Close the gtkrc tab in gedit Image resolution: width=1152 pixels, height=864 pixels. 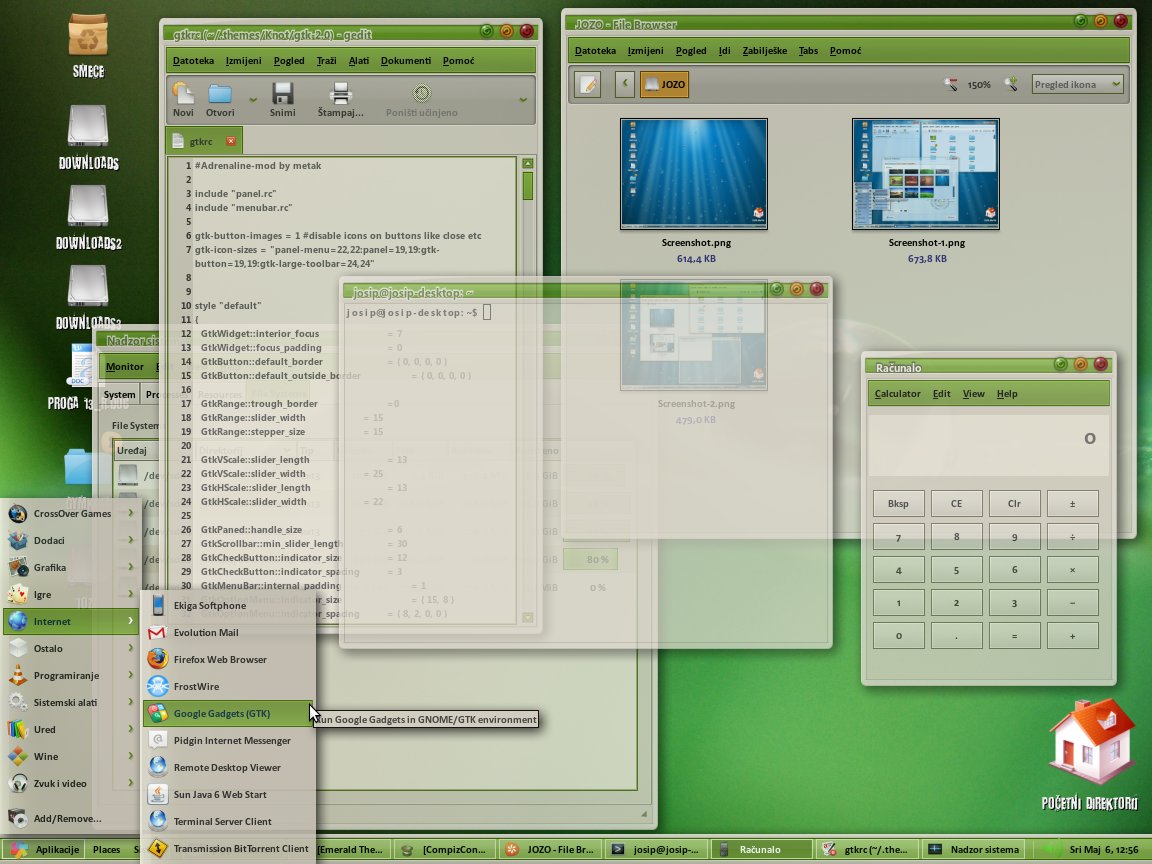click(x=231, y=141)
